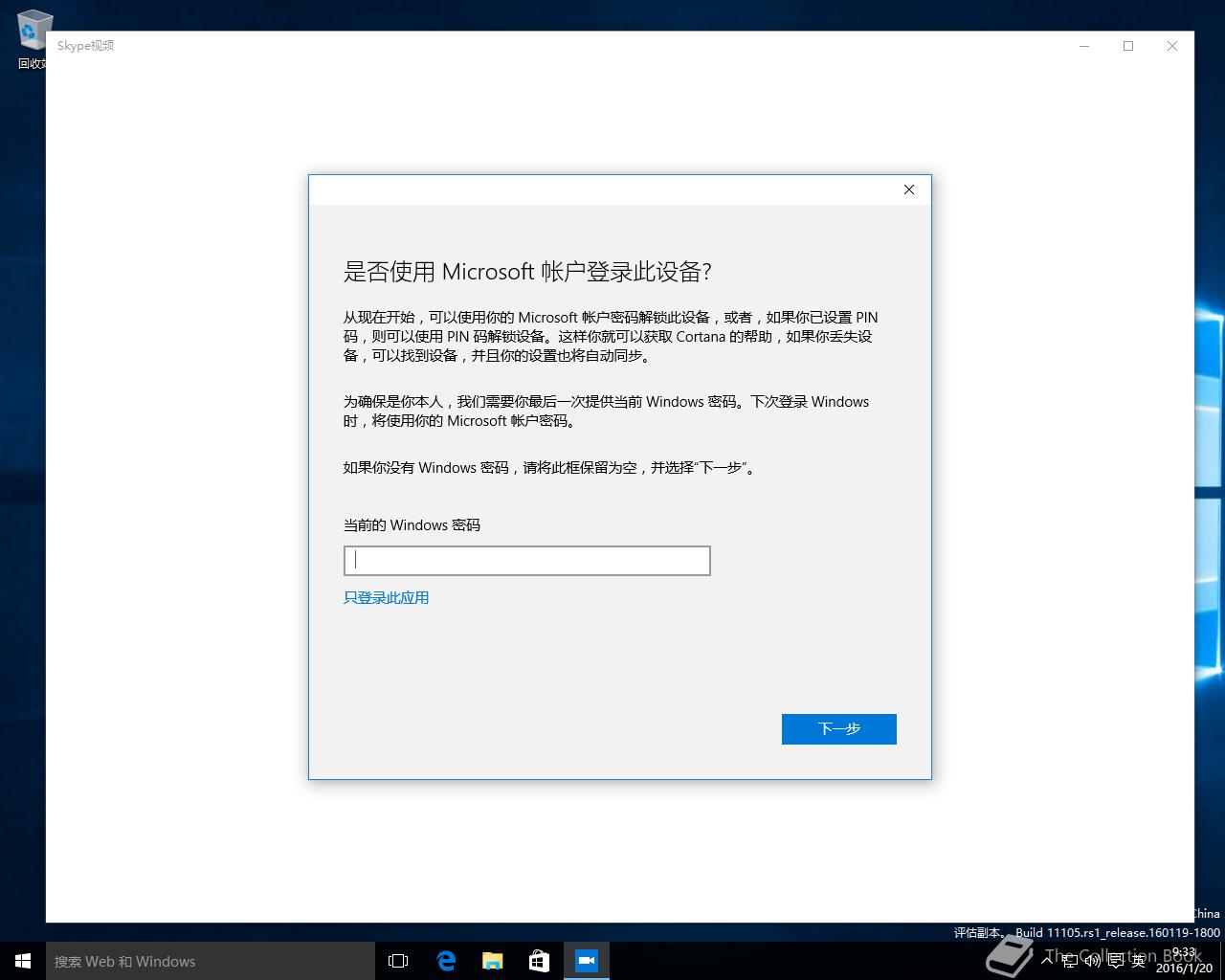Close the Skype视频 window
Viewport: 1225px width, 980px height.
click(1172, 46)
